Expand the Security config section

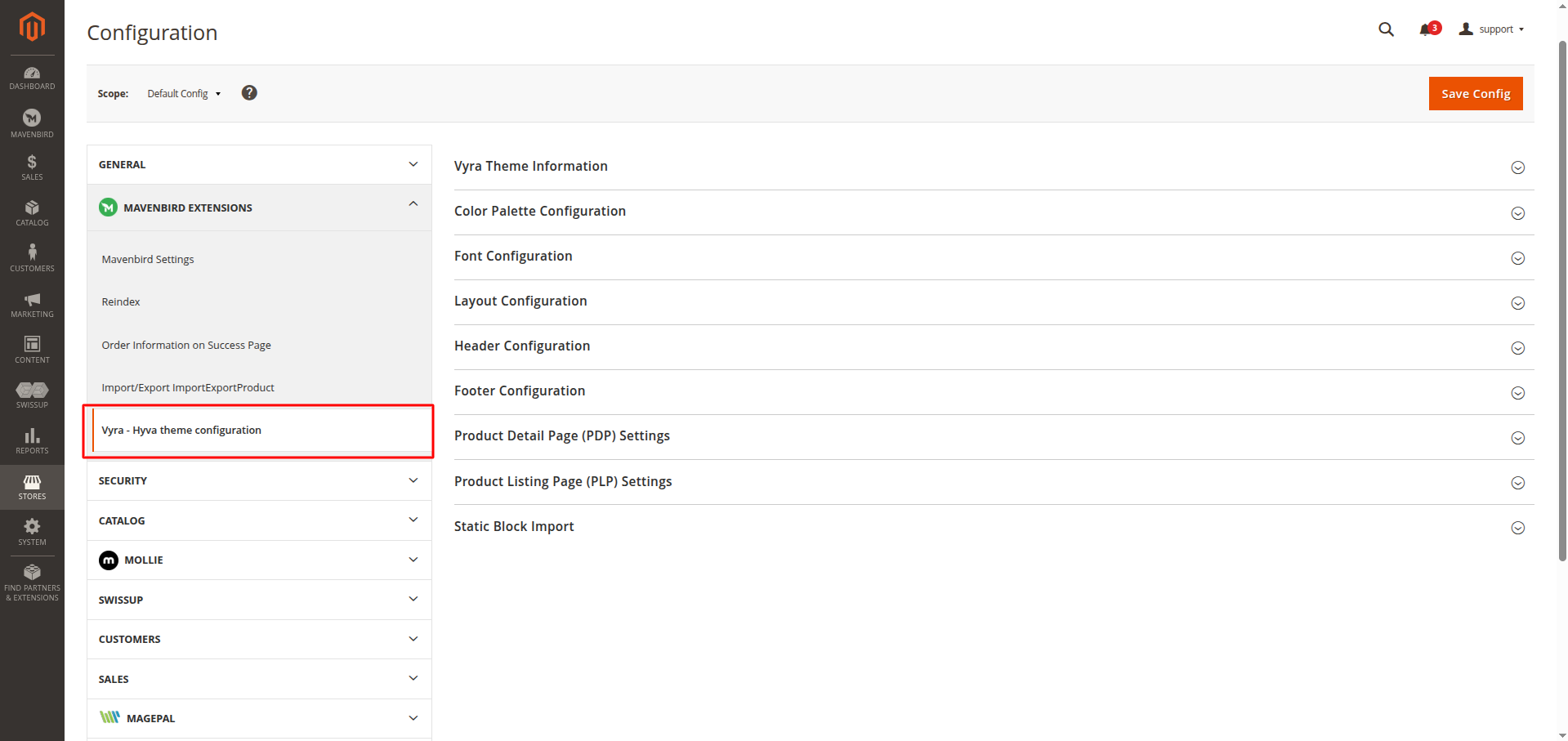259,480
